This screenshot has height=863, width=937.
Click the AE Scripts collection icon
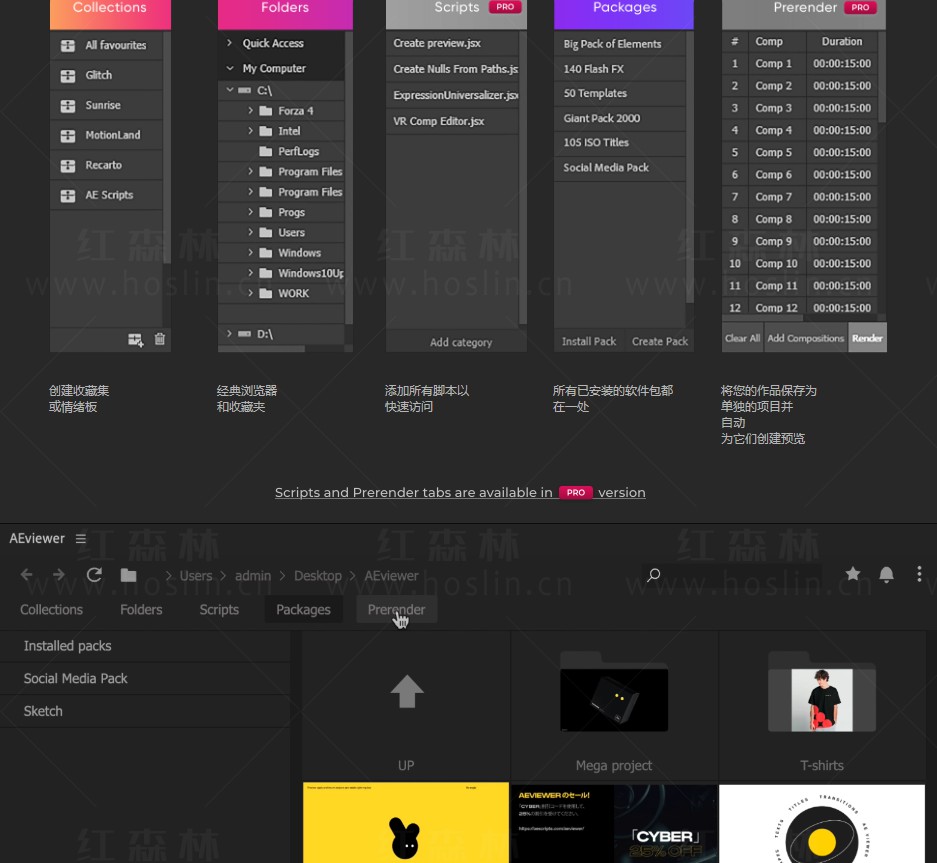[68, 195]
